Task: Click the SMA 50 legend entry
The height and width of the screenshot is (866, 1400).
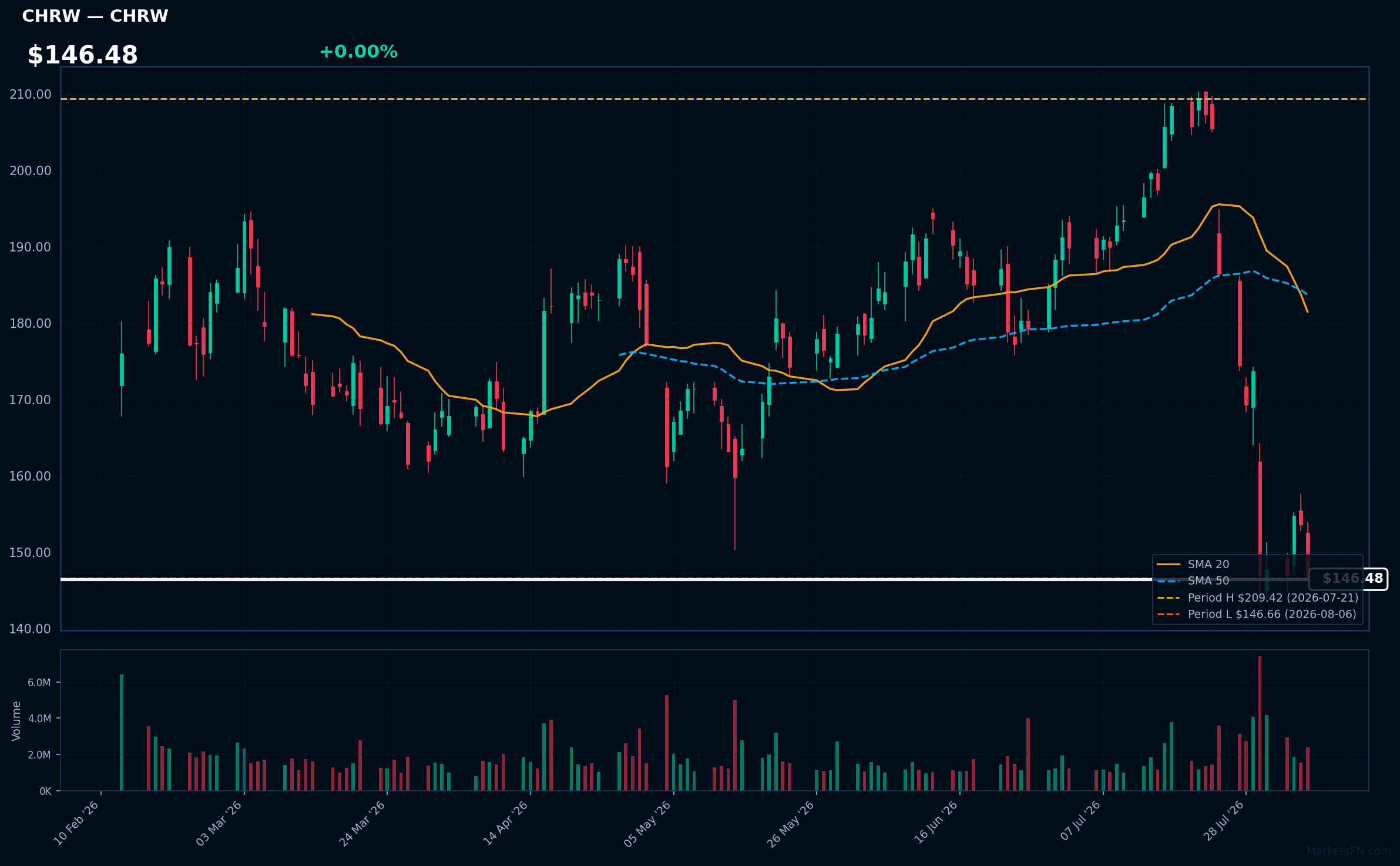Action: 1193,580
